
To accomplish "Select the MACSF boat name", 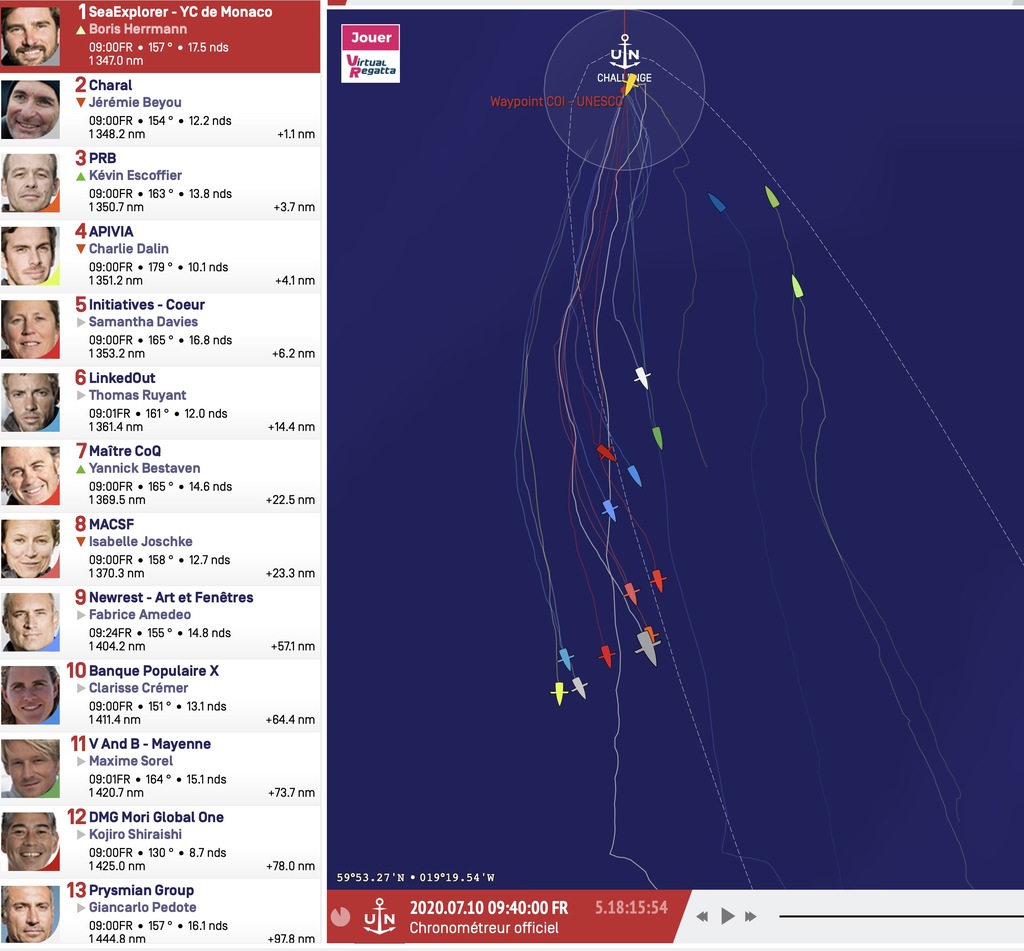I will coord(112,524).
